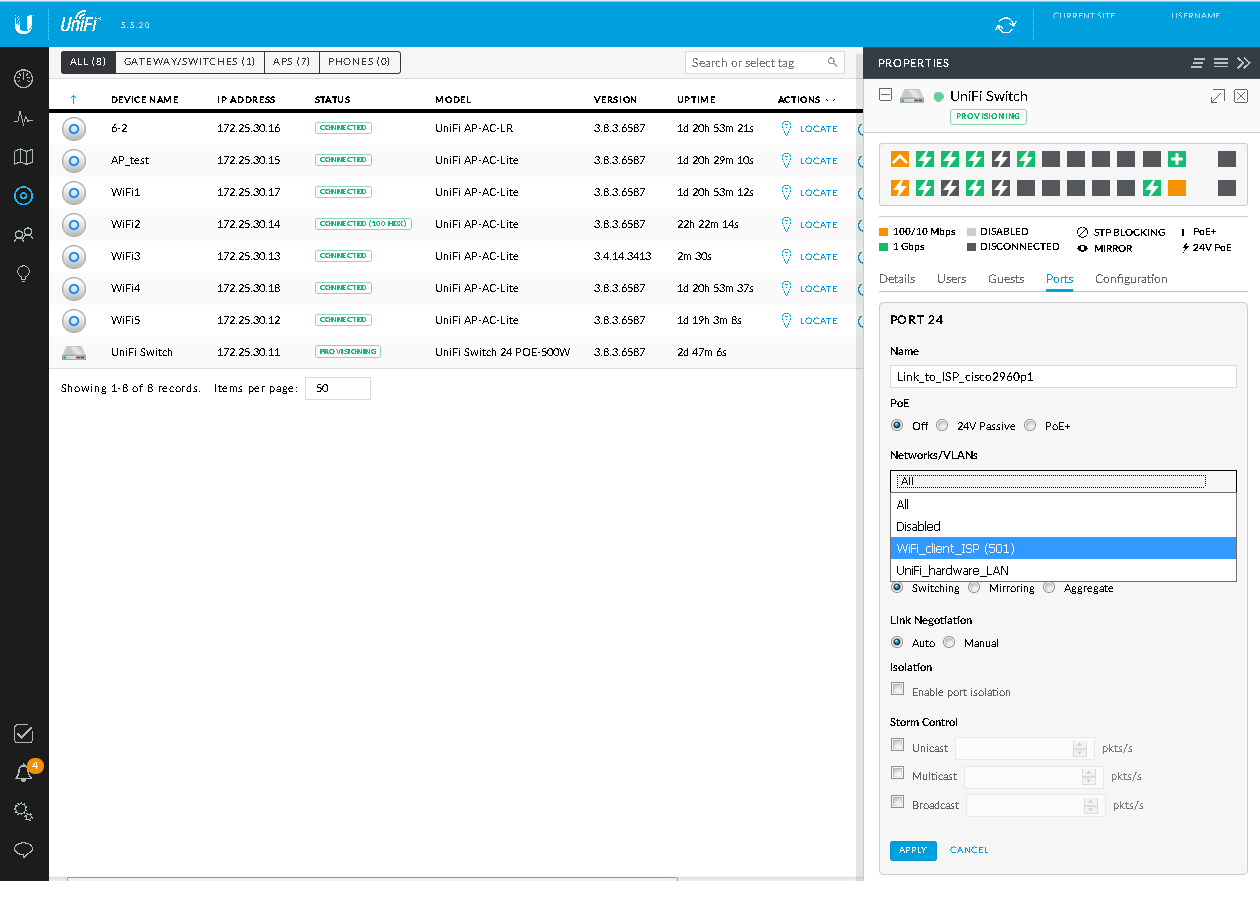Open the Guests tab in Properties

click(x=1006, y=279)
